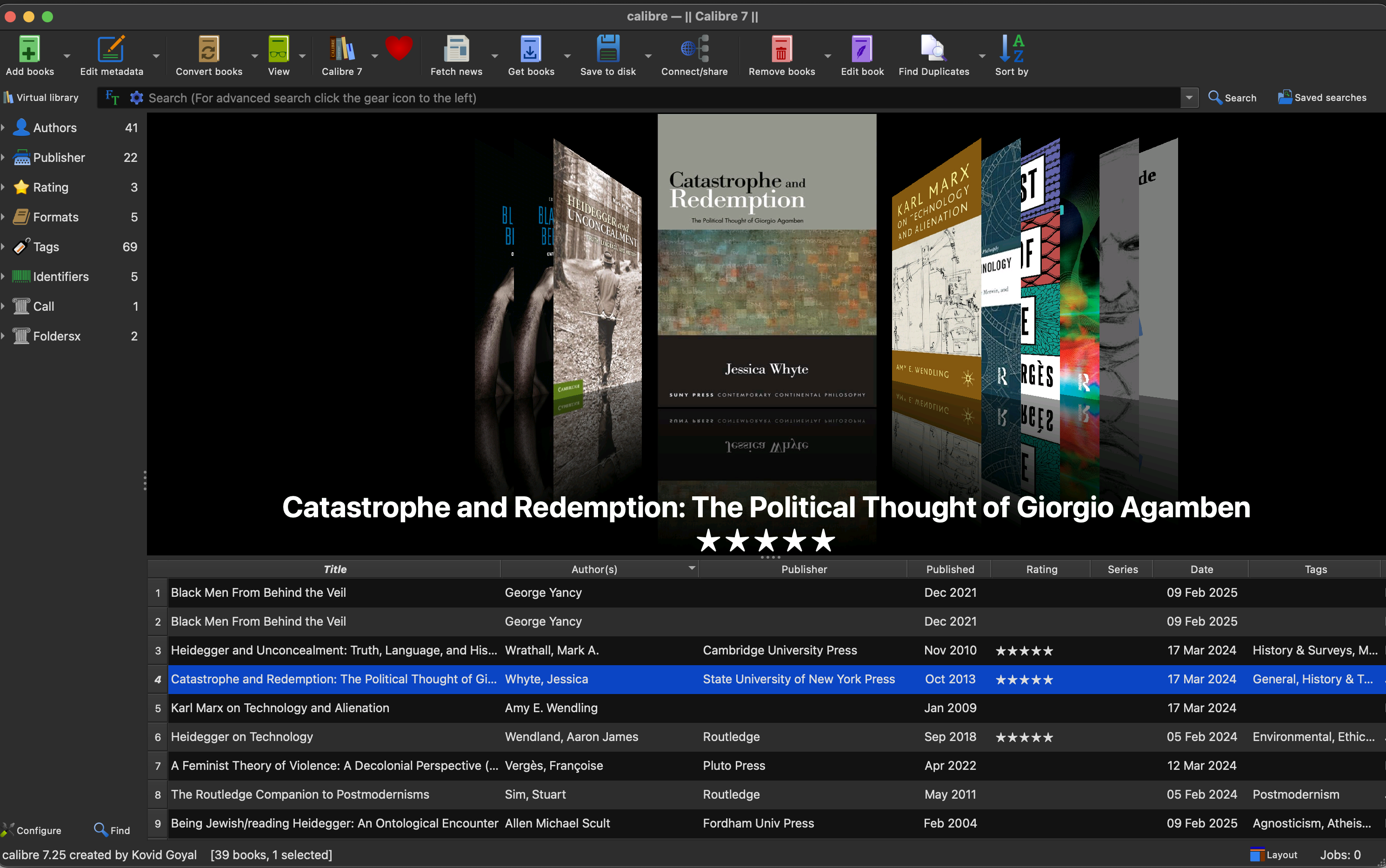The height and width of the screenshot is (868, 1386).
Task: Click the Convert books icon
Action: [x=208, y=49]
